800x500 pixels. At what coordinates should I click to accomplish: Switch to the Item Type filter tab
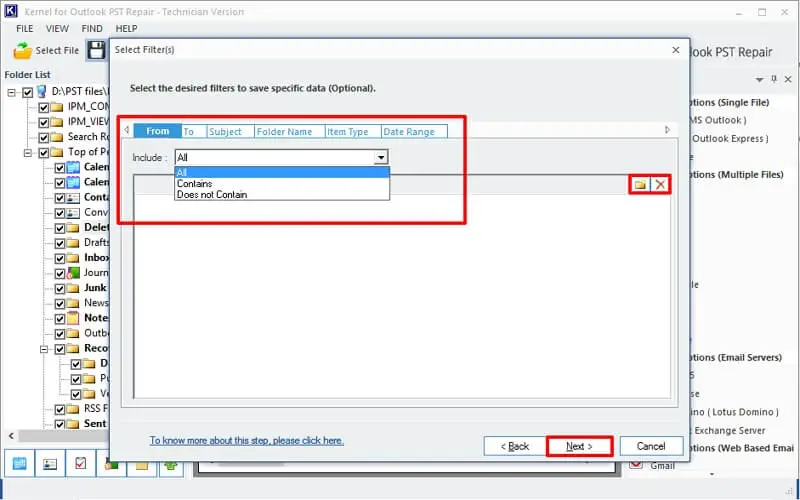(x=353, y=132)
